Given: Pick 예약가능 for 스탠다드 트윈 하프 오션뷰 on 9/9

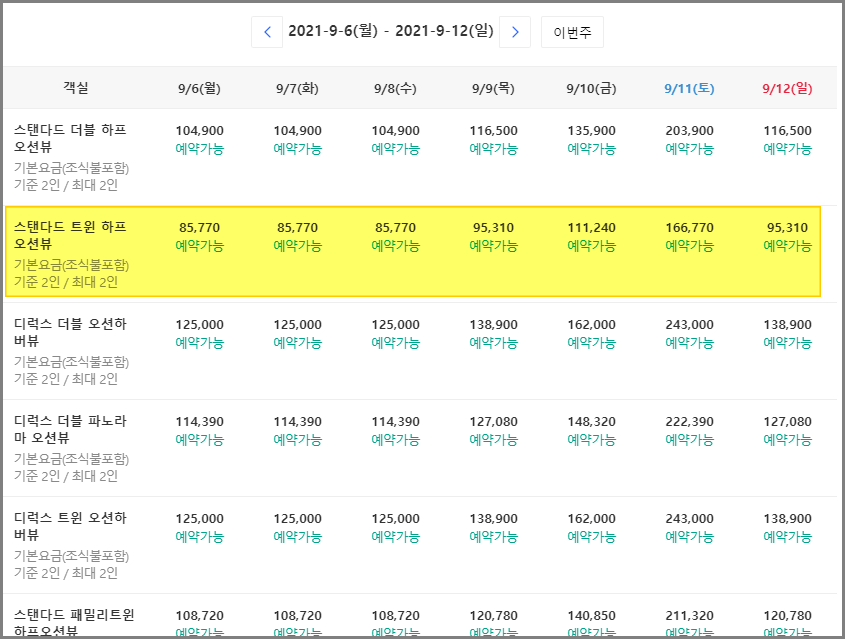Looking at the screenshot, I should (494, 246).
